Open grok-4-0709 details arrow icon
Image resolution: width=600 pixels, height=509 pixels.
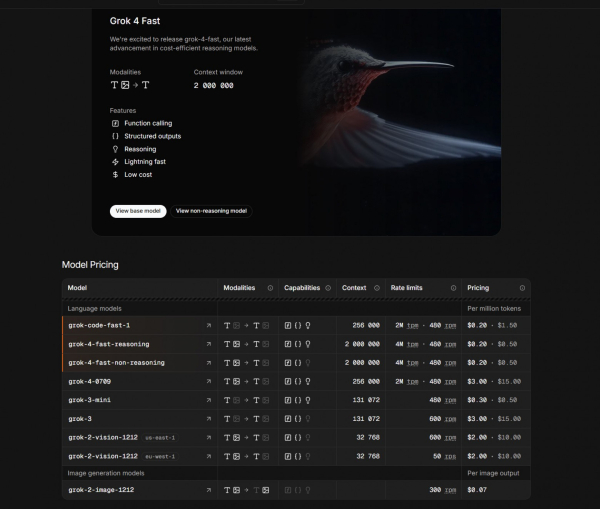coord(209,381)
